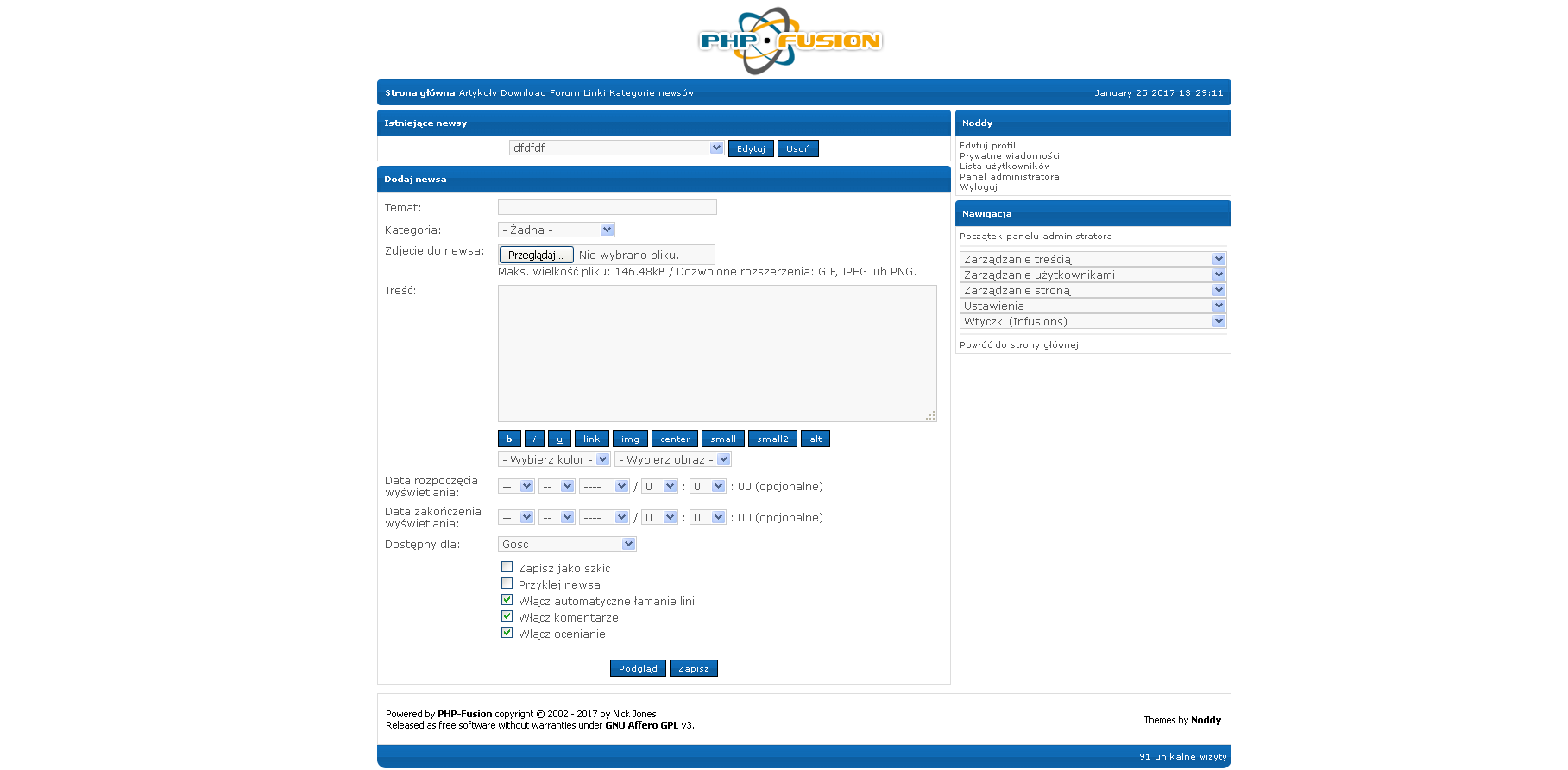Expand Zarządzanie treścią menu

pos(1093,259)
